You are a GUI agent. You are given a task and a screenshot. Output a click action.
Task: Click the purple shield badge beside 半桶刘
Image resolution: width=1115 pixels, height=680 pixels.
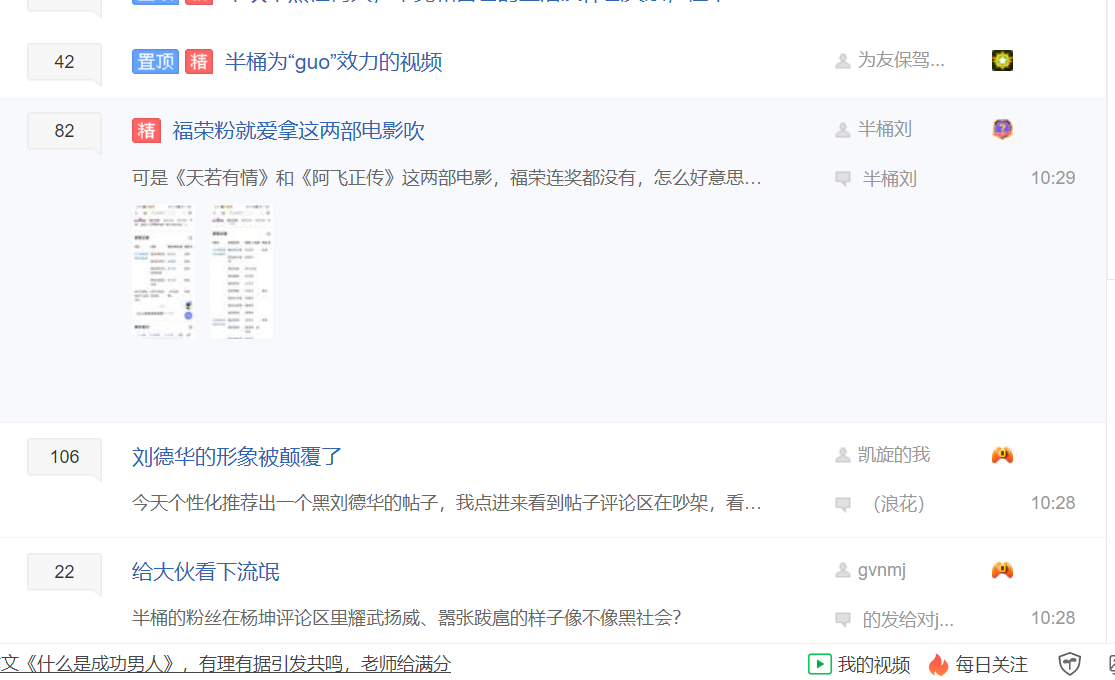coord(1002,129)
